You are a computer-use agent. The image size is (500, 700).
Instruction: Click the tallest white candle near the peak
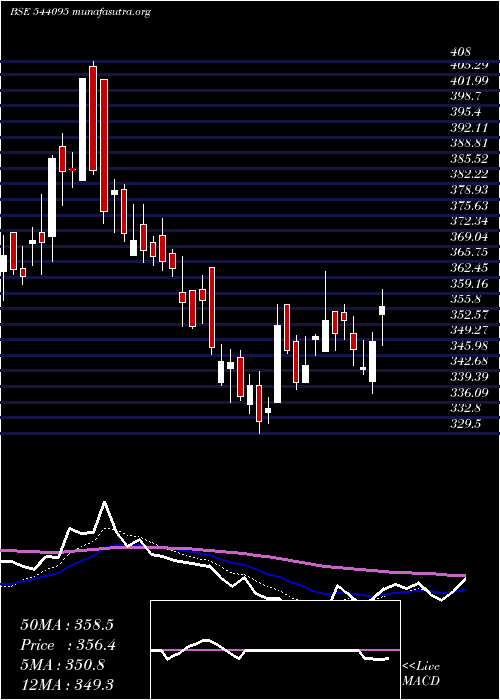coord(83,129)
